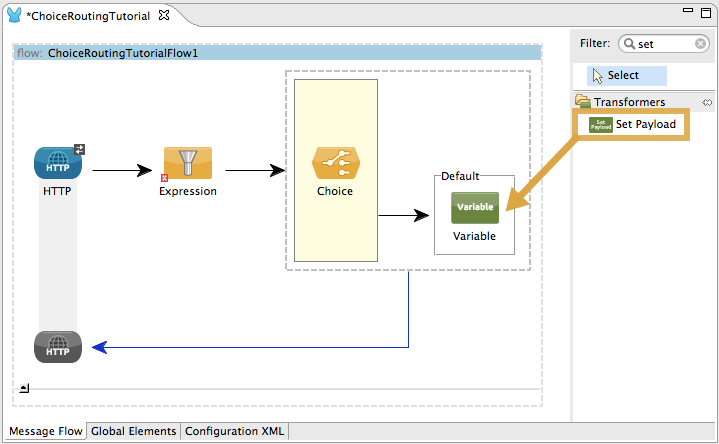Click the green Variable transformer icon

pyautogui.click(x=474, y=208)
